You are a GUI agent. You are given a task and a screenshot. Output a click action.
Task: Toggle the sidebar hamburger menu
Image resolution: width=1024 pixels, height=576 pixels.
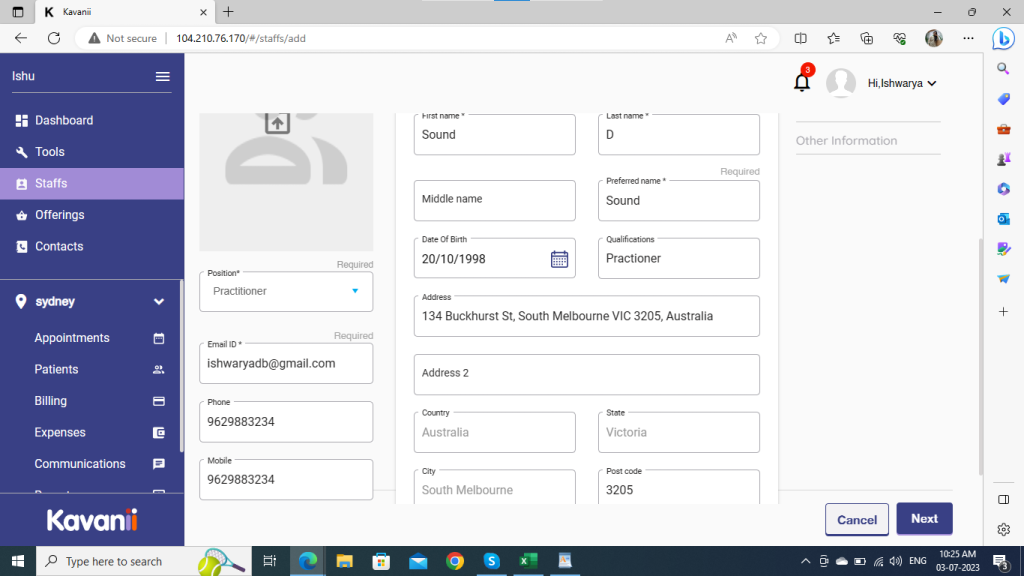(162, 77)
